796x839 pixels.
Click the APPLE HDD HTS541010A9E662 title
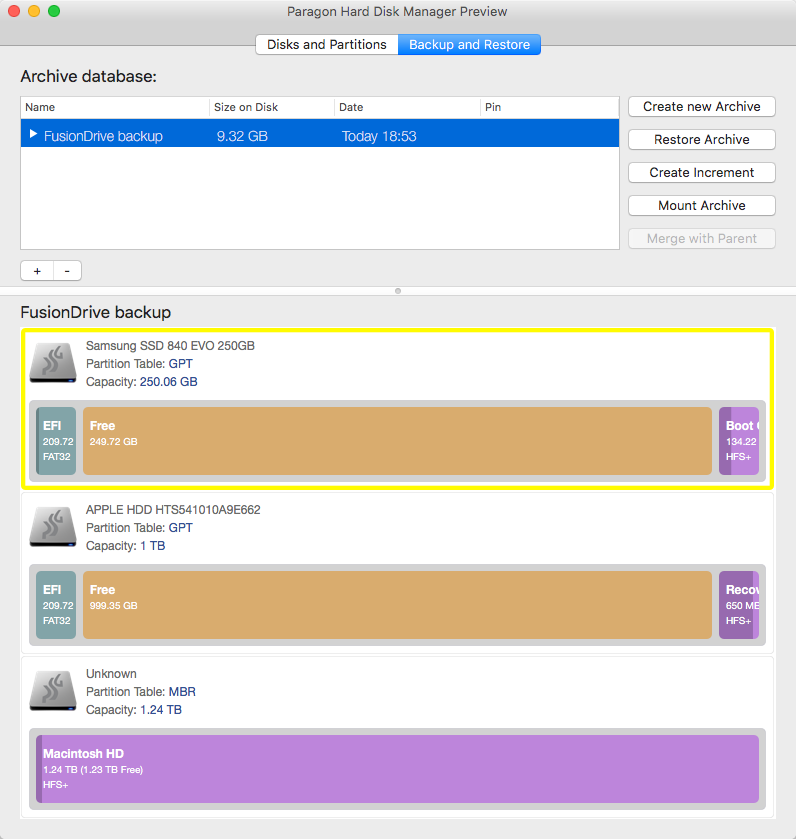(173, 509)
